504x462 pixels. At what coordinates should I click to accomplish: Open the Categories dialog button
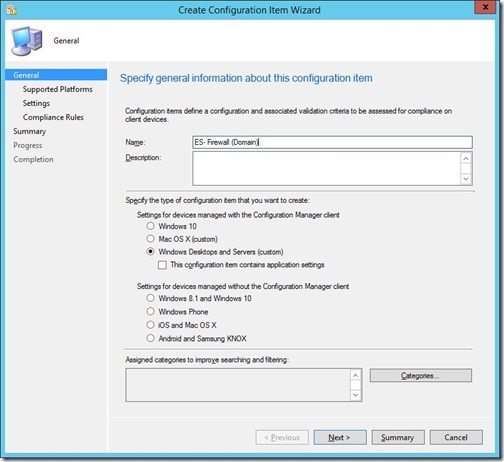421,376
